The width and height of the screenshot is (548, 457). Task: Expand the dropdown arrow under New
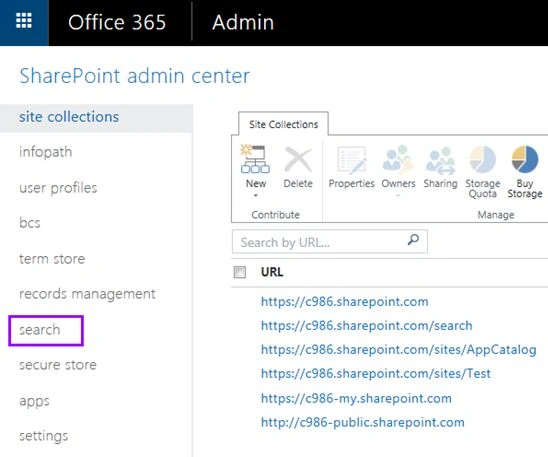[256, 196]
